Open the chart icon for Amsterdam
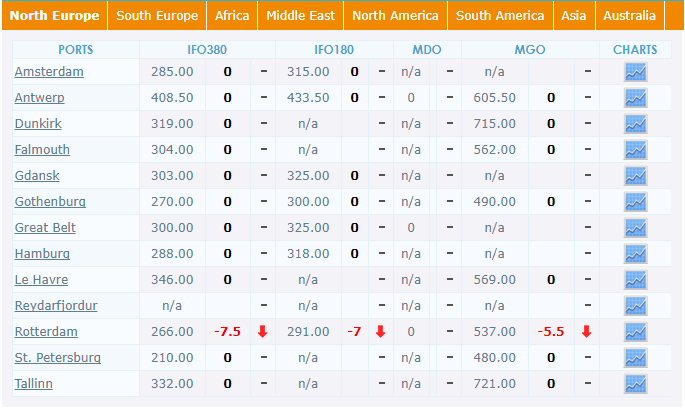This screenshot has width=685, height=412. point(635,72)
